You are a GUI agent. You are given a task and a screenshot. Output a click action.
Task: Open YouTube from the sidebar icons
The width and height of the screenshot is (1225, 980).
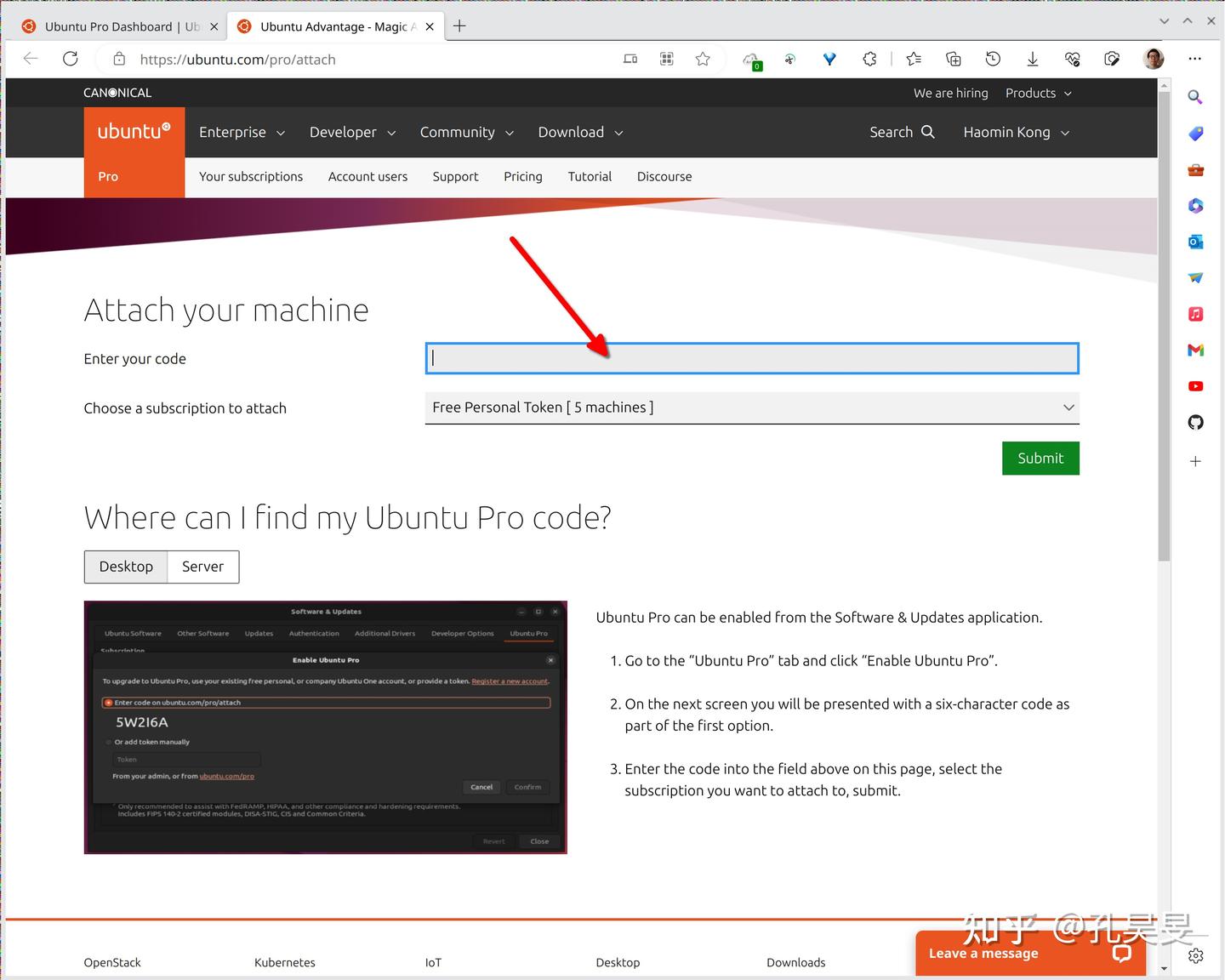tap(1195, 385)
